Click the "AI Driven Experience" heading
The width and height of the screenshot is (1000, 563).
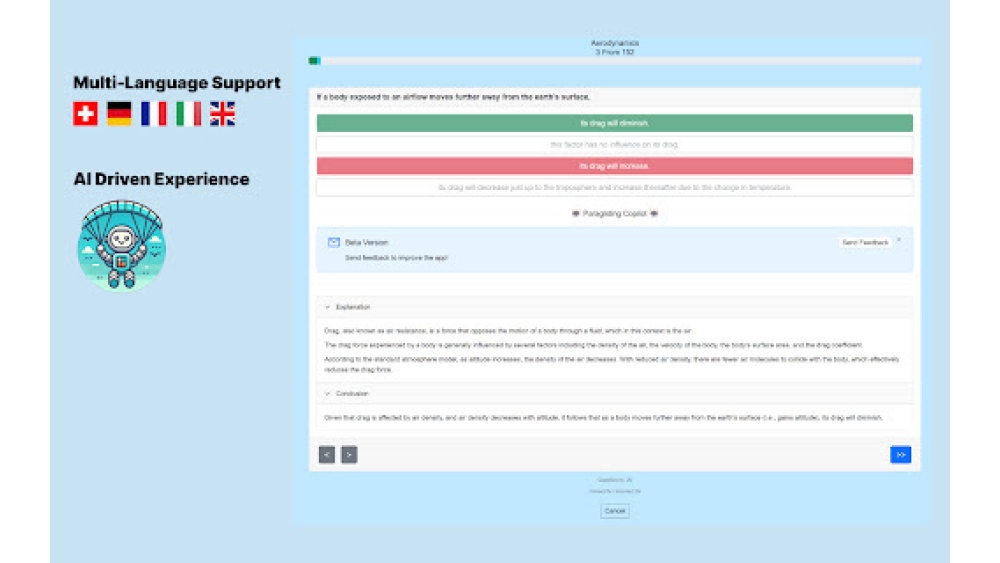click(161, 179)
